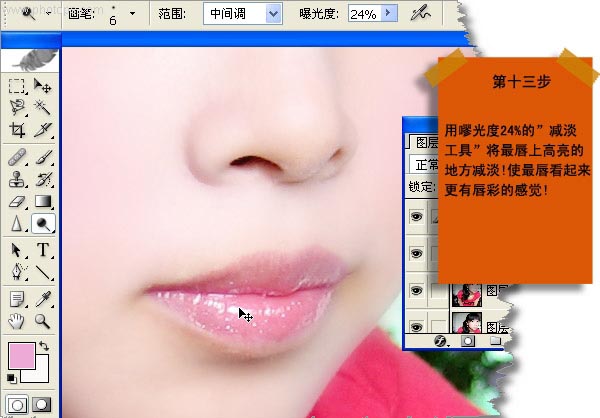Hide the top layer via eye icon
600x418 pixels.
[417, 214]
